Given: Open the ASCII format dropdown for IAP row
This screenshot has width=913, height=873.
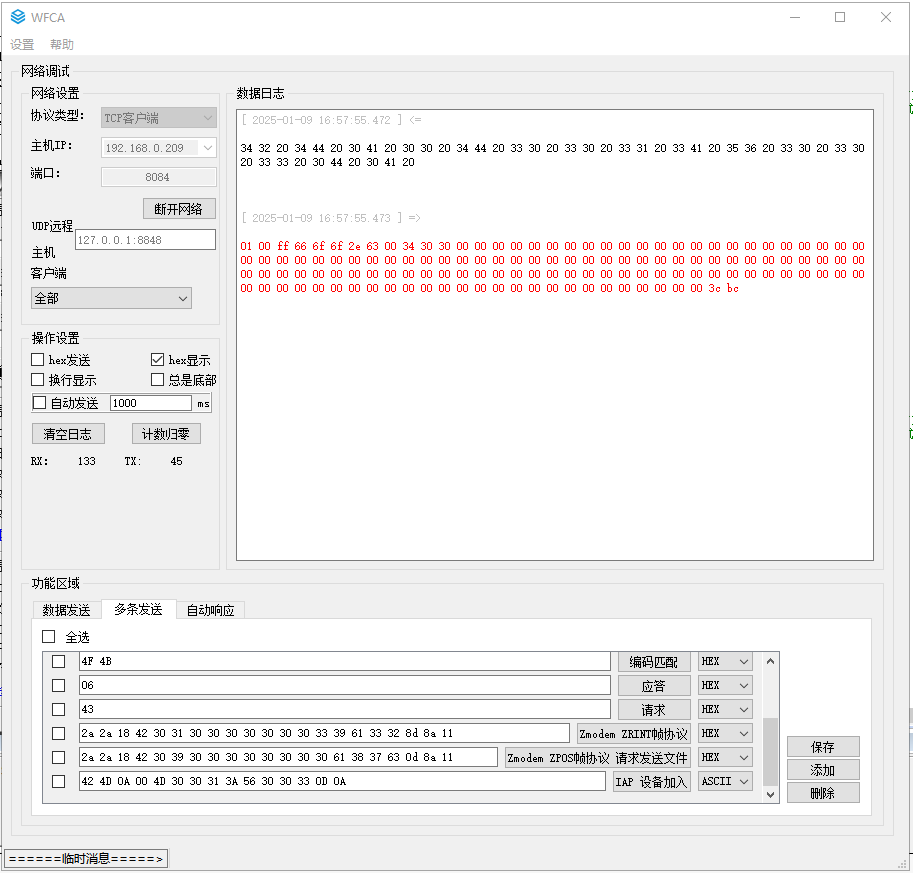Looking at the screenshot, I should click(x=725, y=782).
